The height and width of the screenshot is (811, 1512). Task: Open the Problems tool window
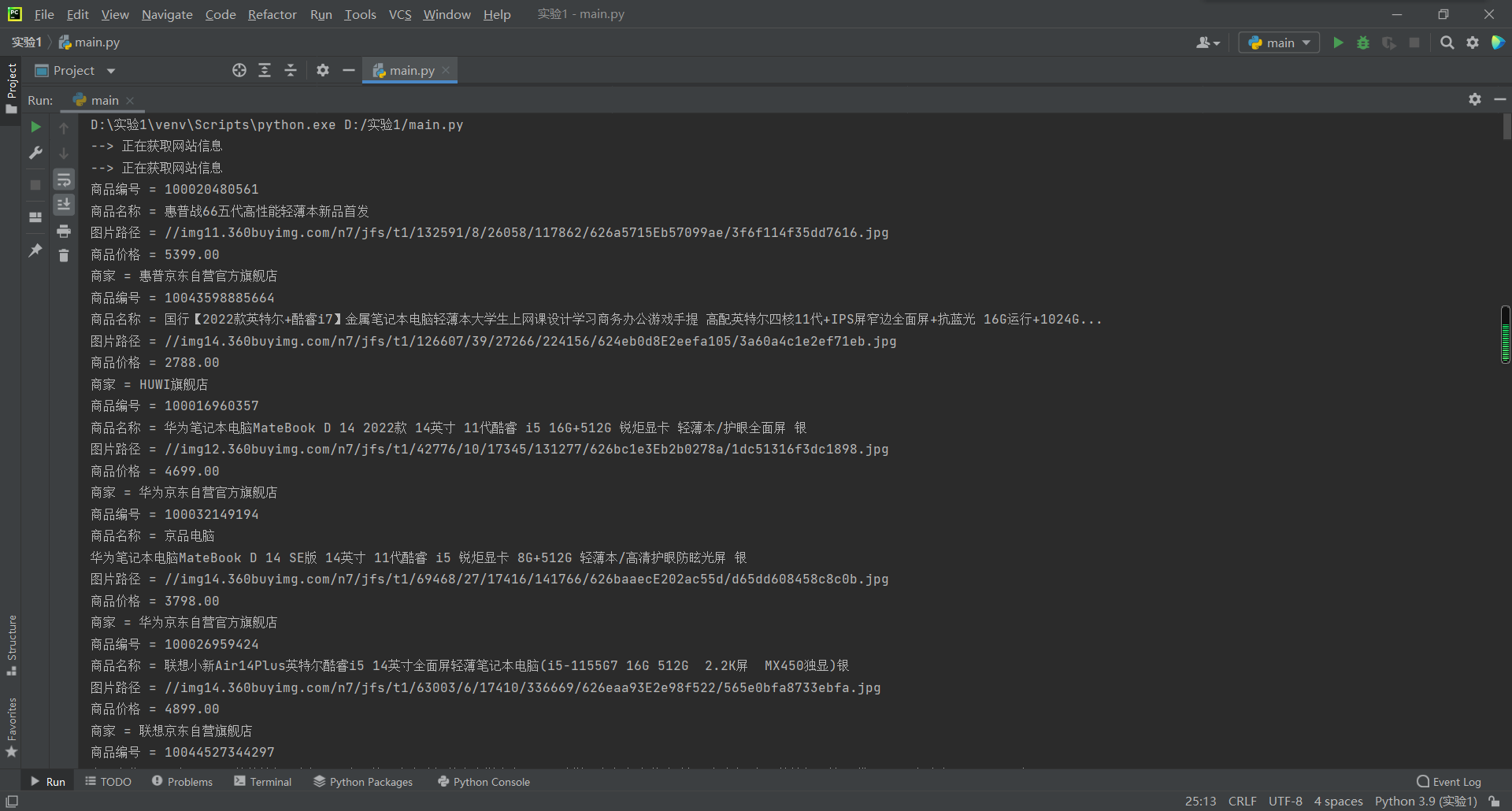182,782
